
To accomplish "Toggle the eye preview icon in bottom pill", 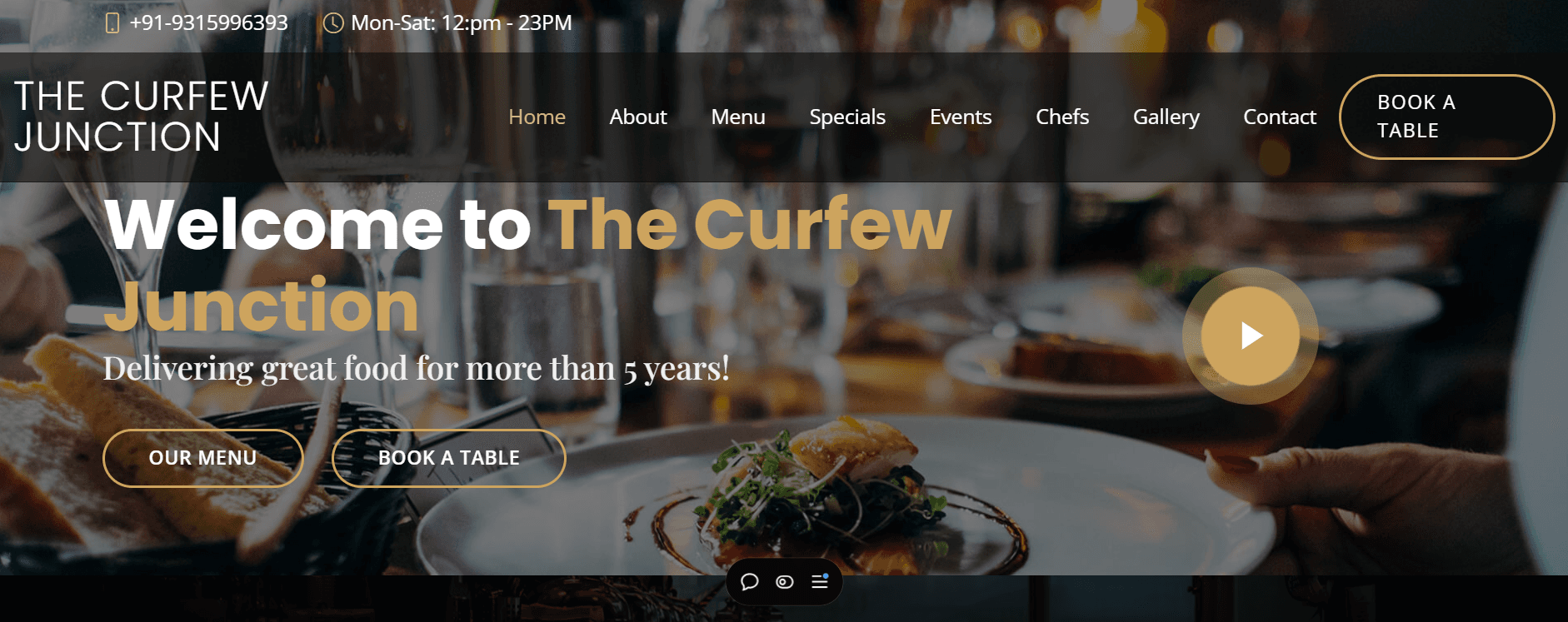I will click(x=785, y=582).
